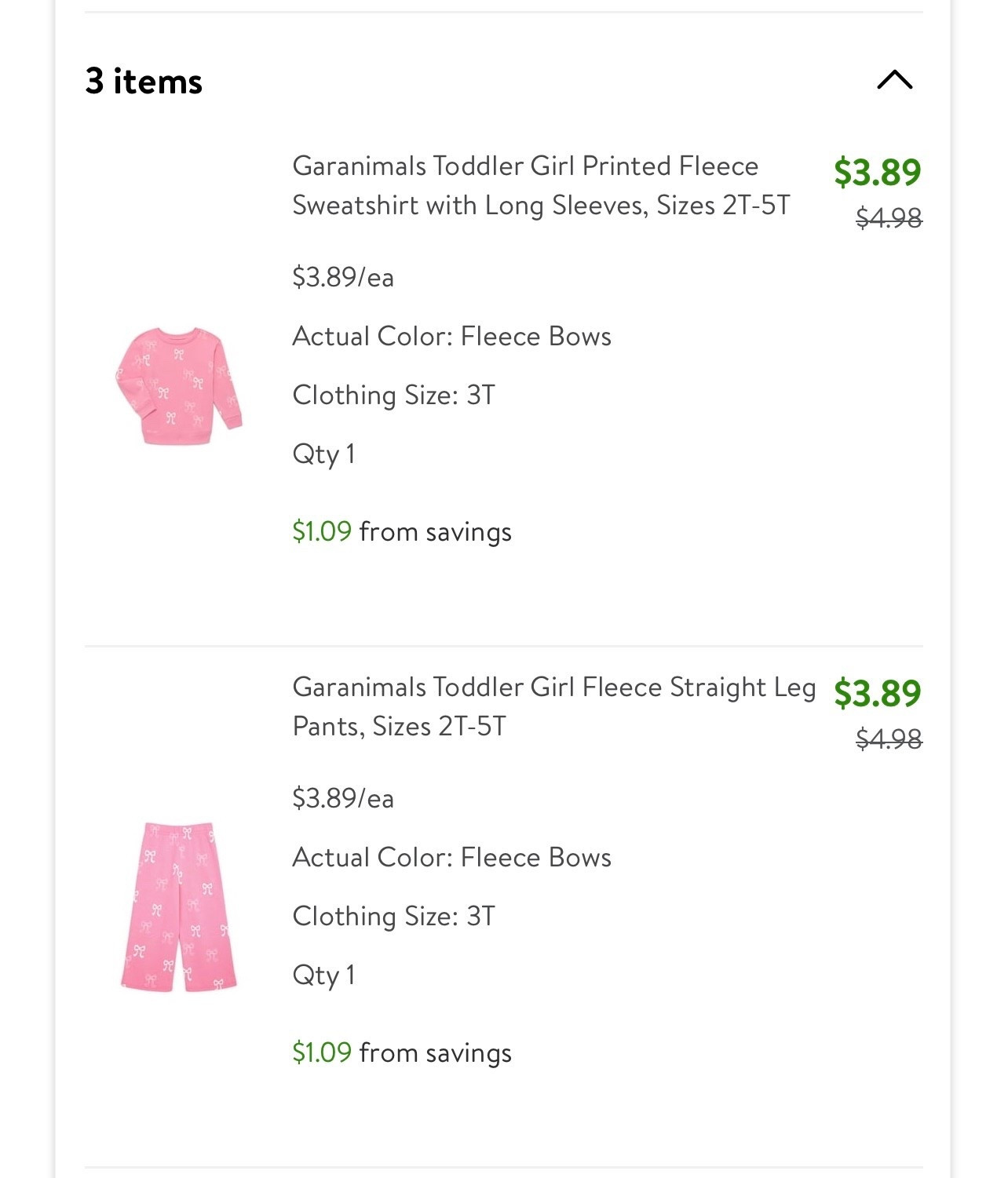
Task: Click the sweatshirt $3.89/ea unit price
Action: coord(343,277)
